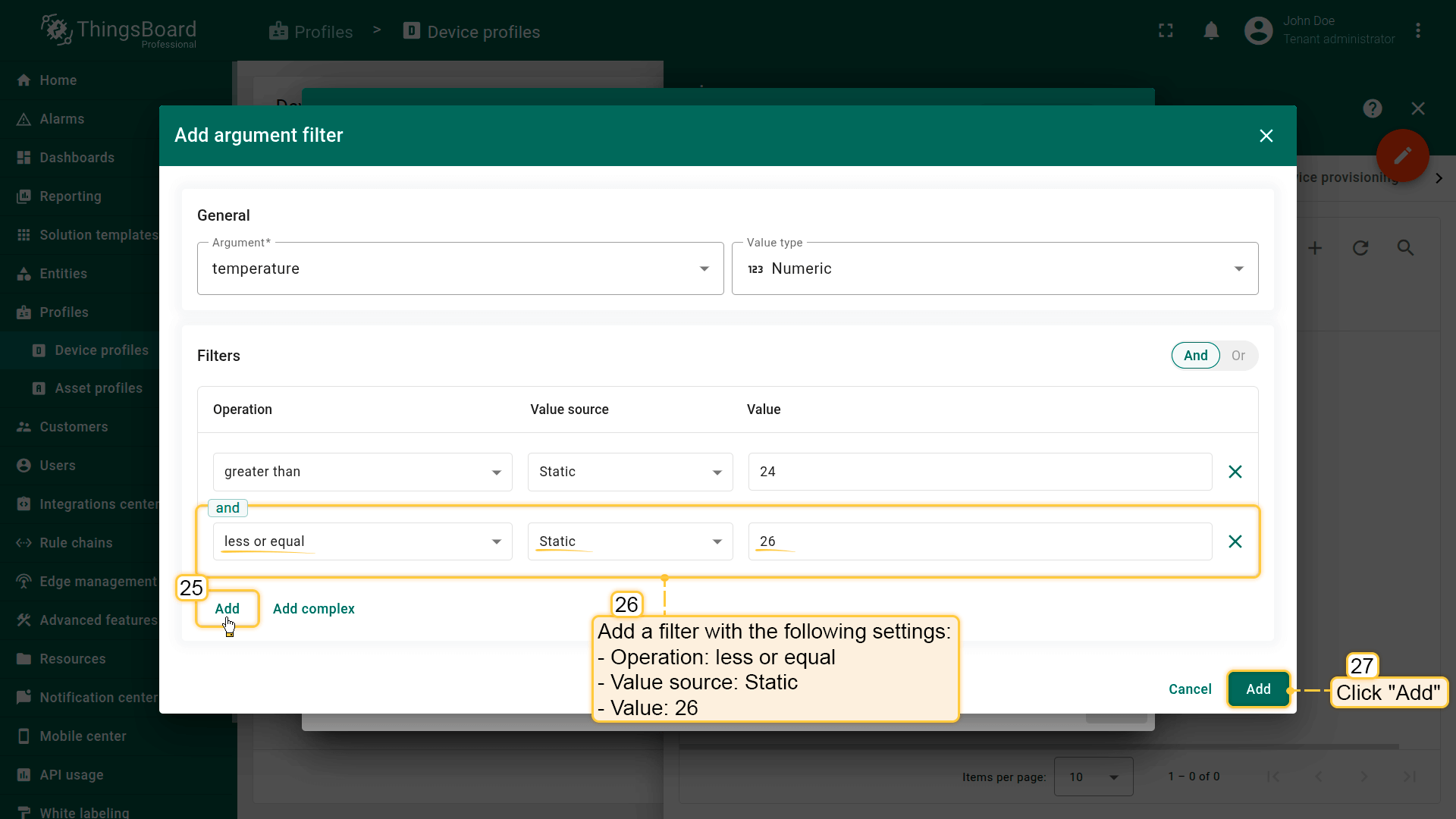
Task: Go to Asset profiles in sidebar
Action: pos(98,388)
